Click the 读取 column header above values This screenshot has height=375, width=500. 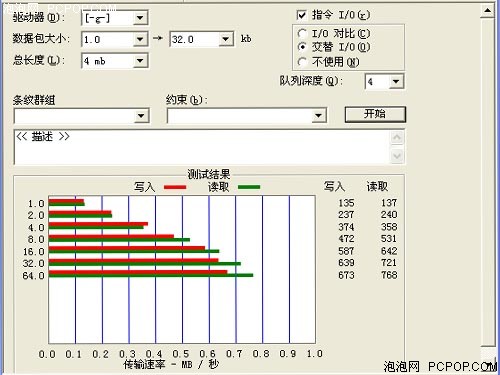point(377,186)
